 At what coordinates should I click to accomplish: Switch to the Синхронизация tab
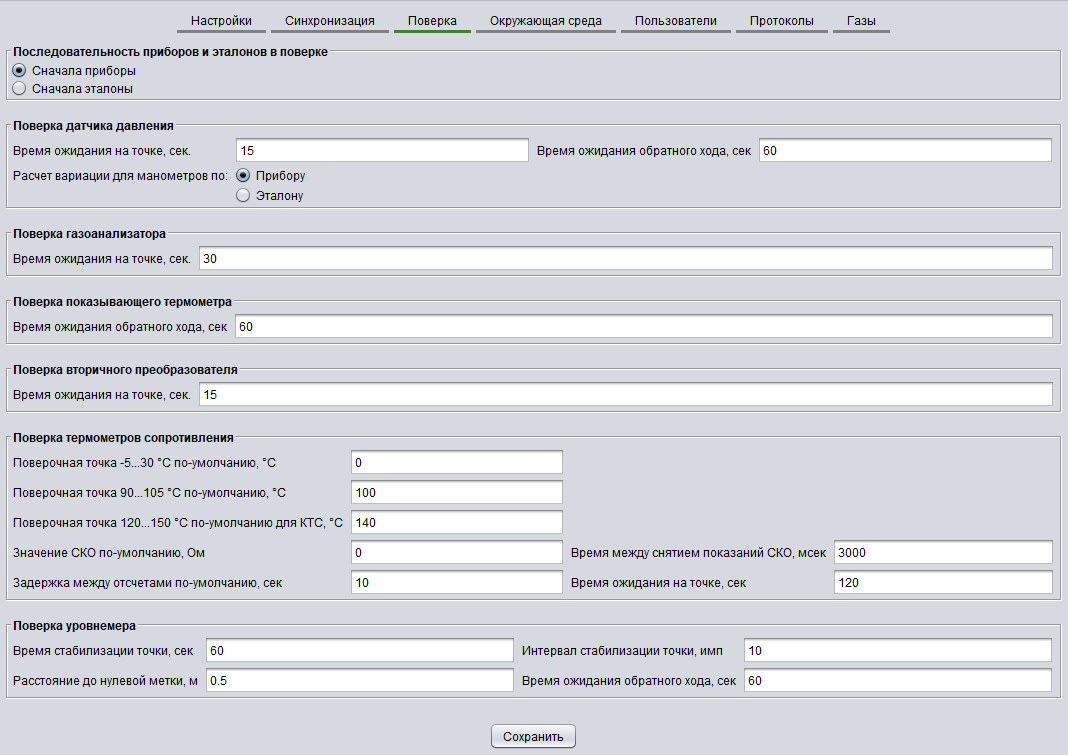pos(329,20)
